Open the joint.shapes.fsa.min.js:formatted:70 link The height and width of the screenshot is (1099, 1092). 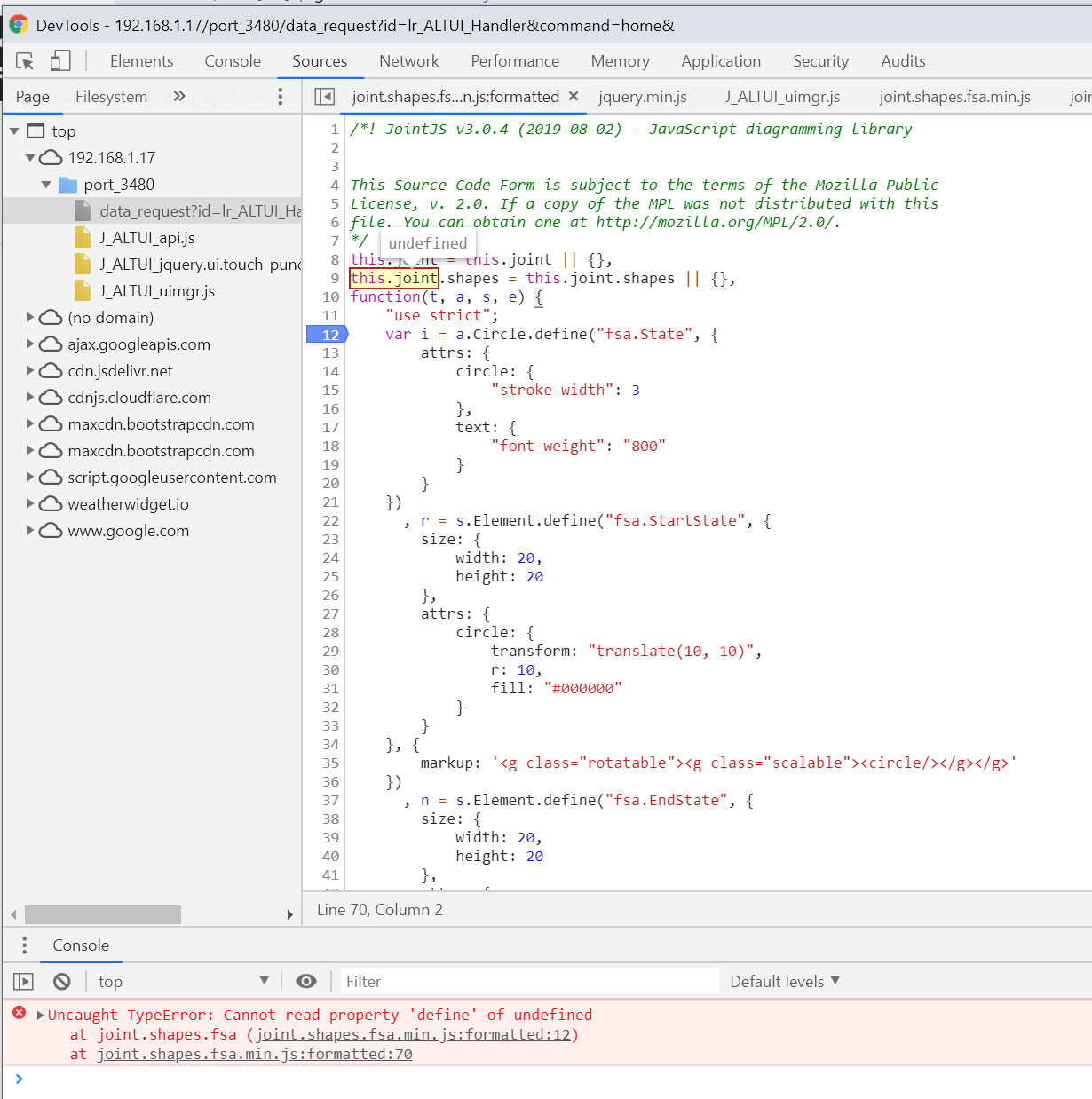(254, 1054)
